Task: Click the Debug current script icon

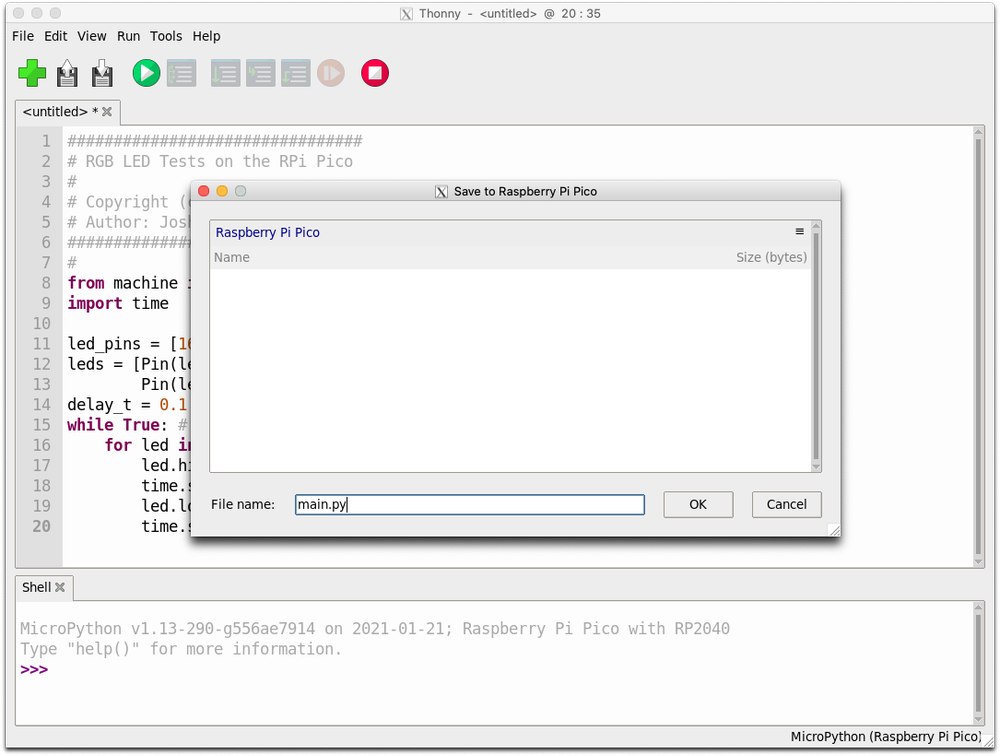Action: (182, 73)
